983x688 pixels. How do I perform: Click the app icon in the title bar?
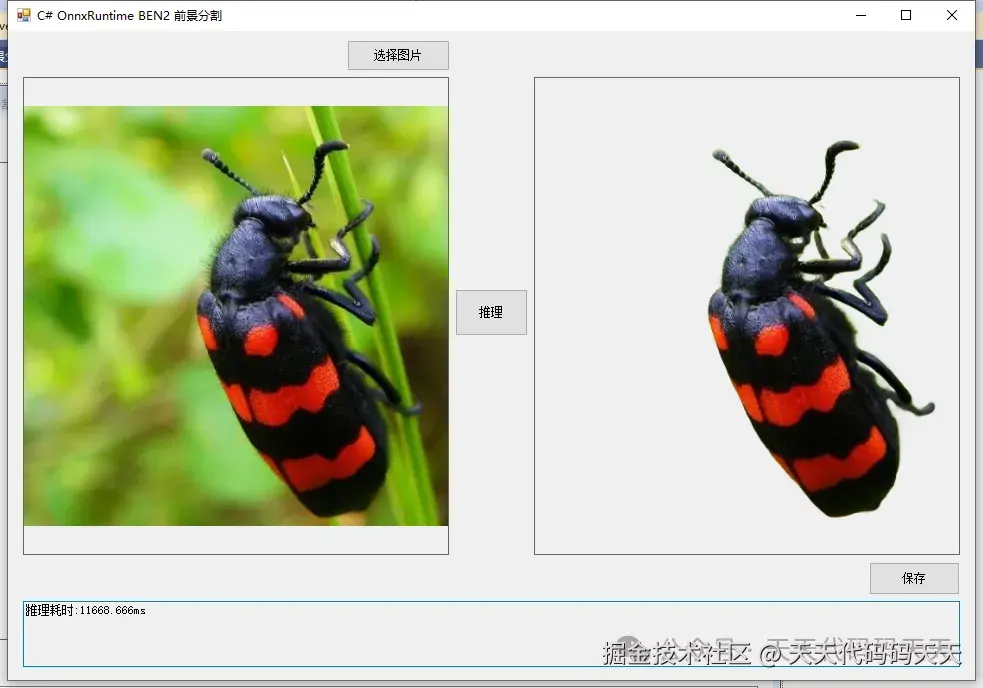point(24,15)
